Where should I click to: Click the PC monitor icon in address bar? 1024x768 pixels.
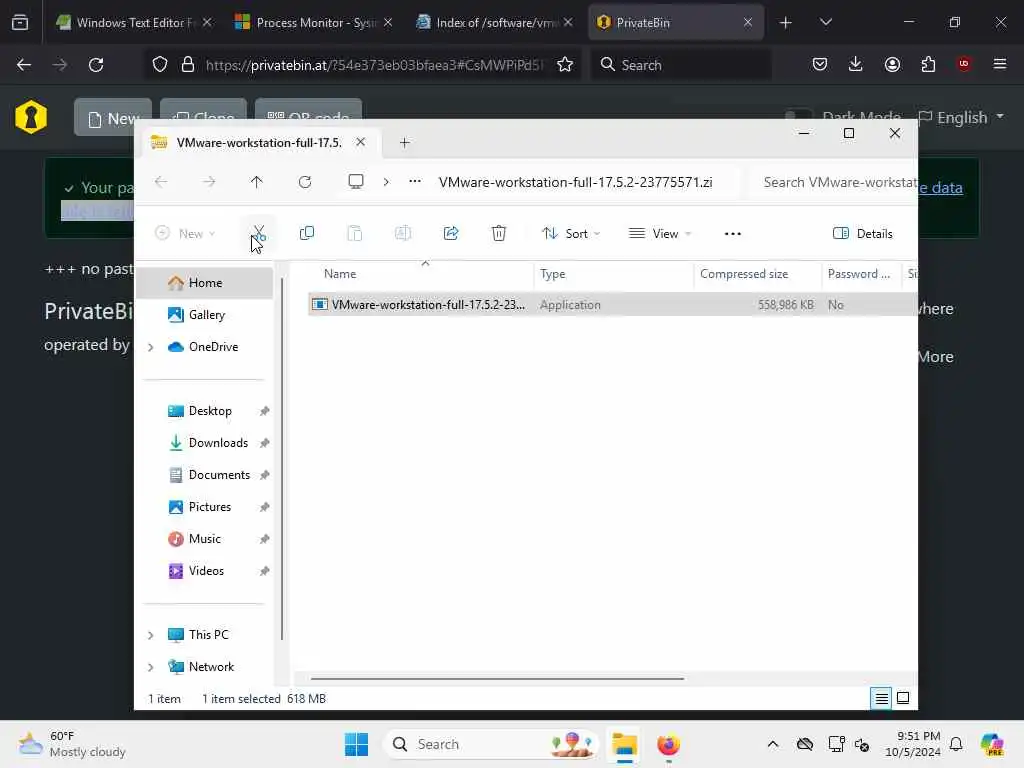(x=356, y=182)
